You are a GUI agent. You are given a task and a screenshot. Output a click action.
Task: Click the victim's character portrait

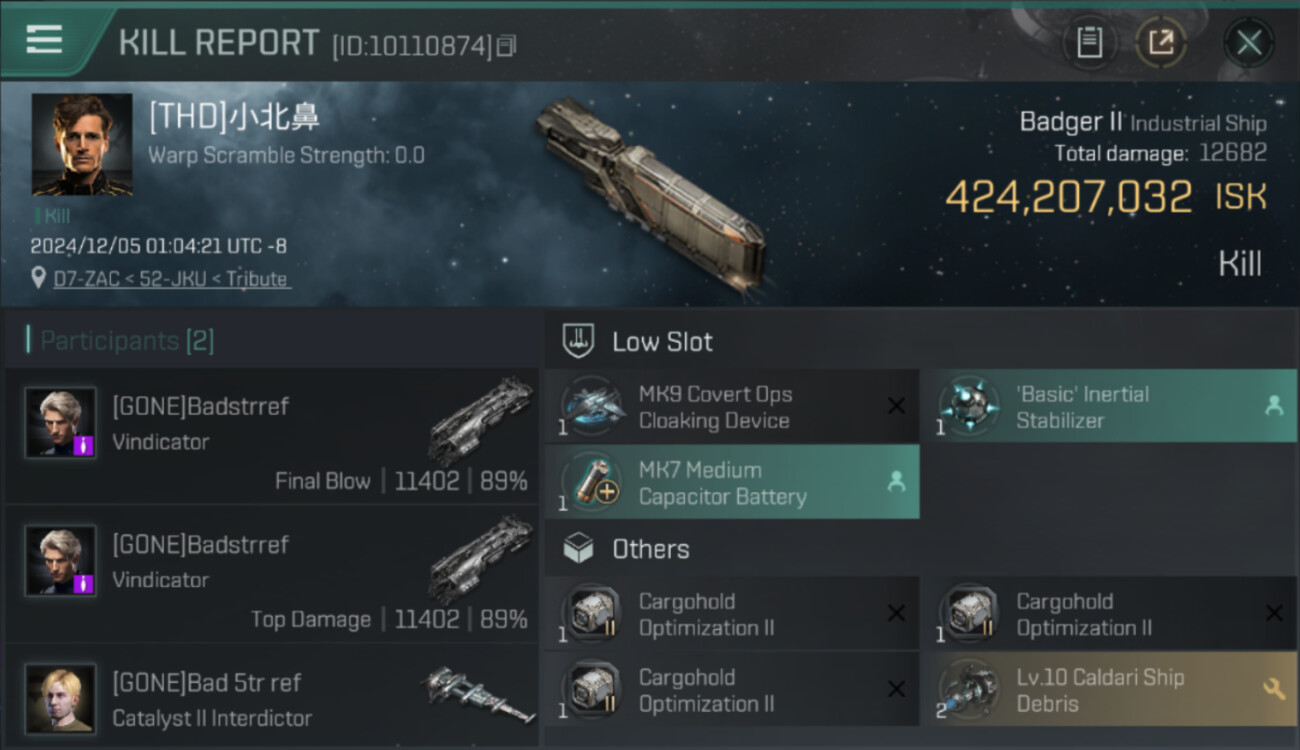(x=82, y=144)
